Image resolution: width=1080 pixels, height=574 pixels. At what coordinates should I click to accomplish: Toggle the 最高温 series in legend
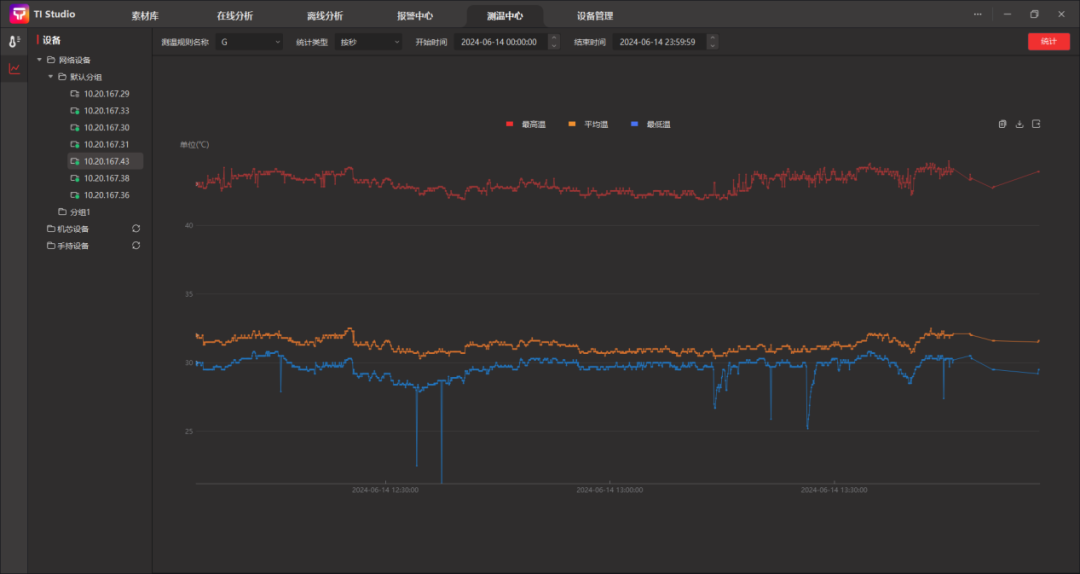527,124
